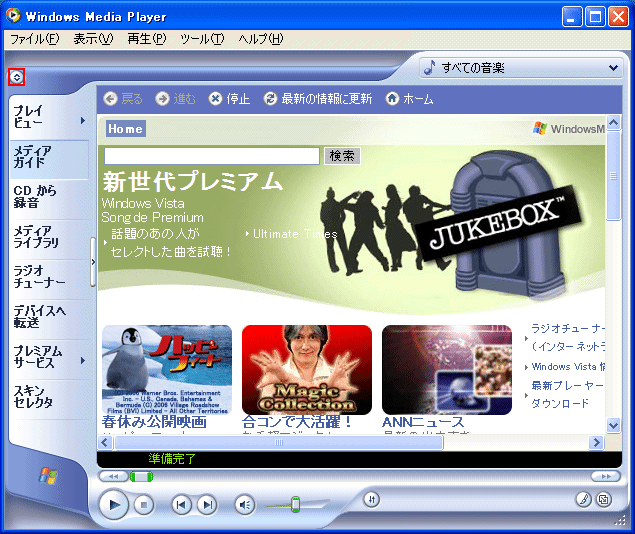
Task: Open the ハッピーフィート penguin thumbnail
Action: [167, 370]
